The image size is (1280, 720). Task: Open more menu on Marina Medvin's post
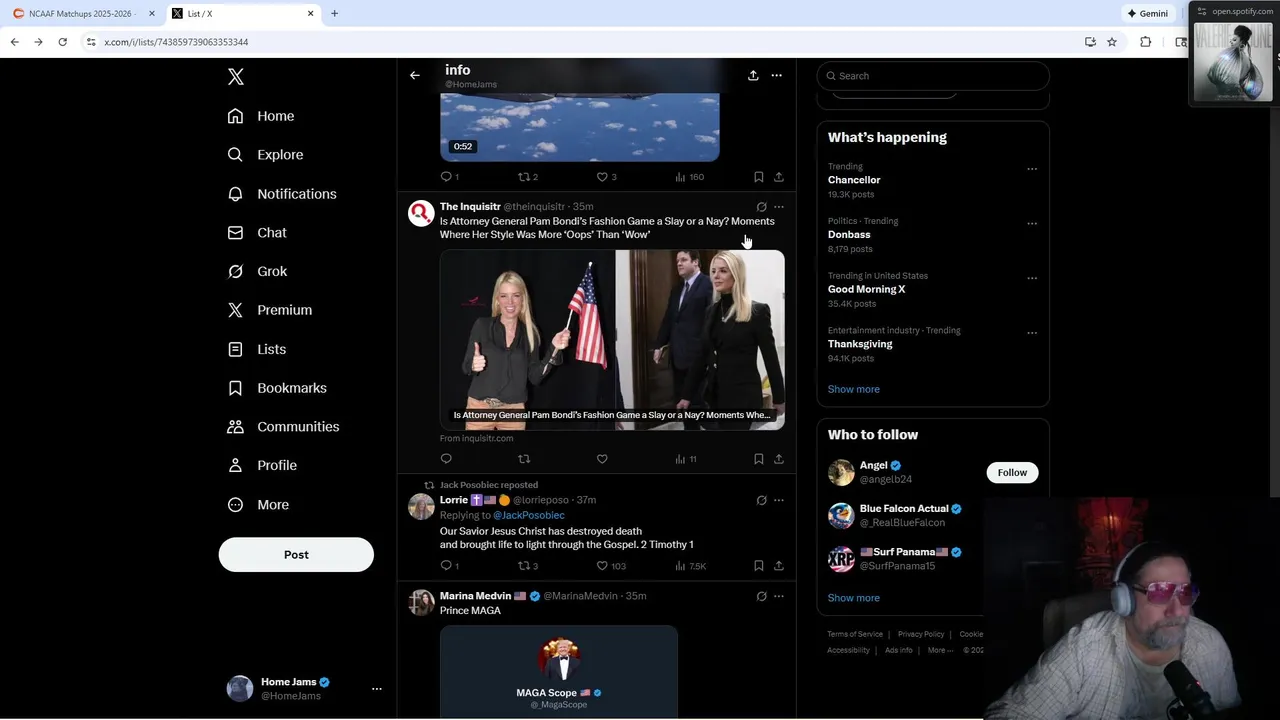click(x=779, y=596)
